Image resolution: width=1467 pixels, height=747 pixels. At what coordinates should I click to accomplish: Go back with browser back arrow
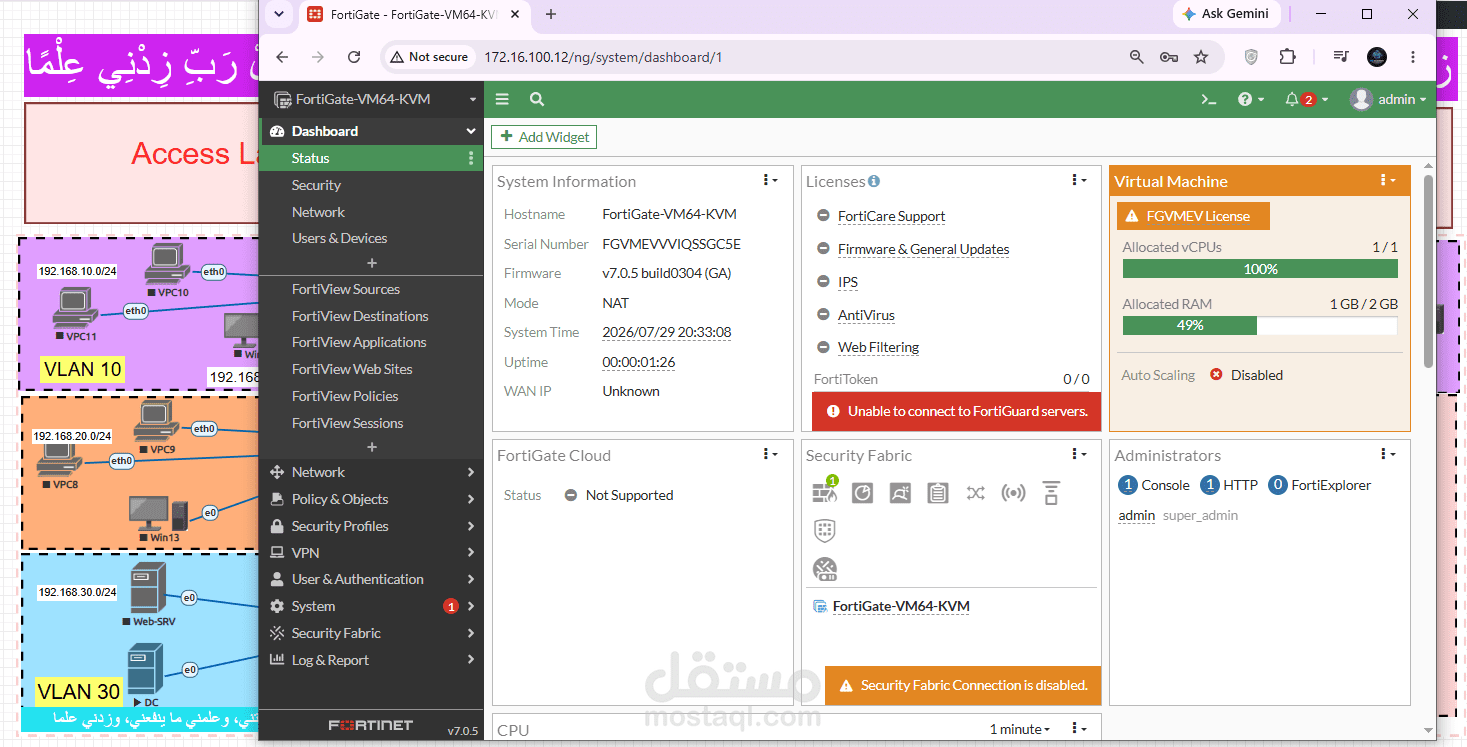(x=282, y=57)
